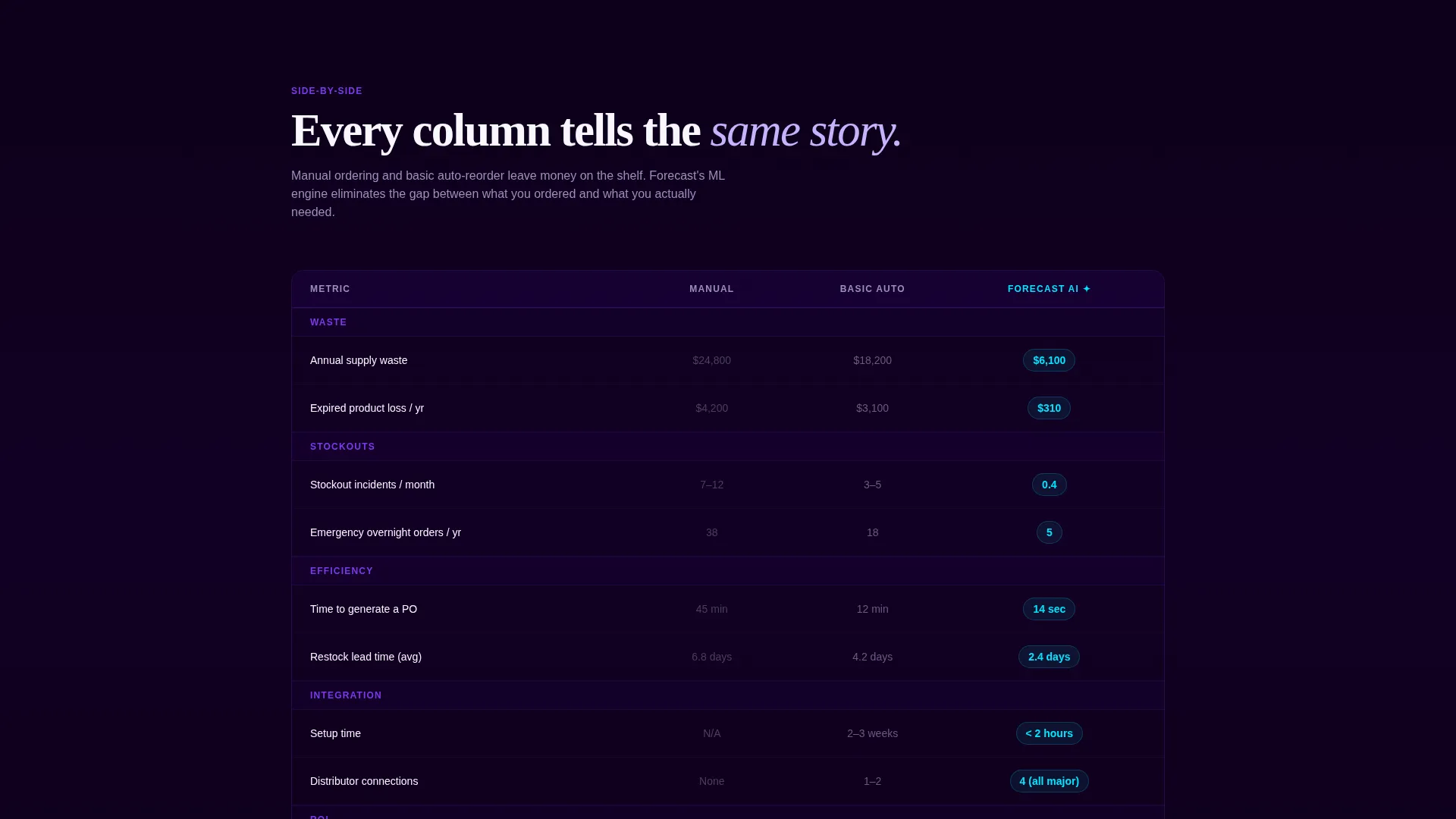This screenshot has width=1456, height=819.
Task: Click the $310 Forecast AI badge
Action: [1049, 408]
